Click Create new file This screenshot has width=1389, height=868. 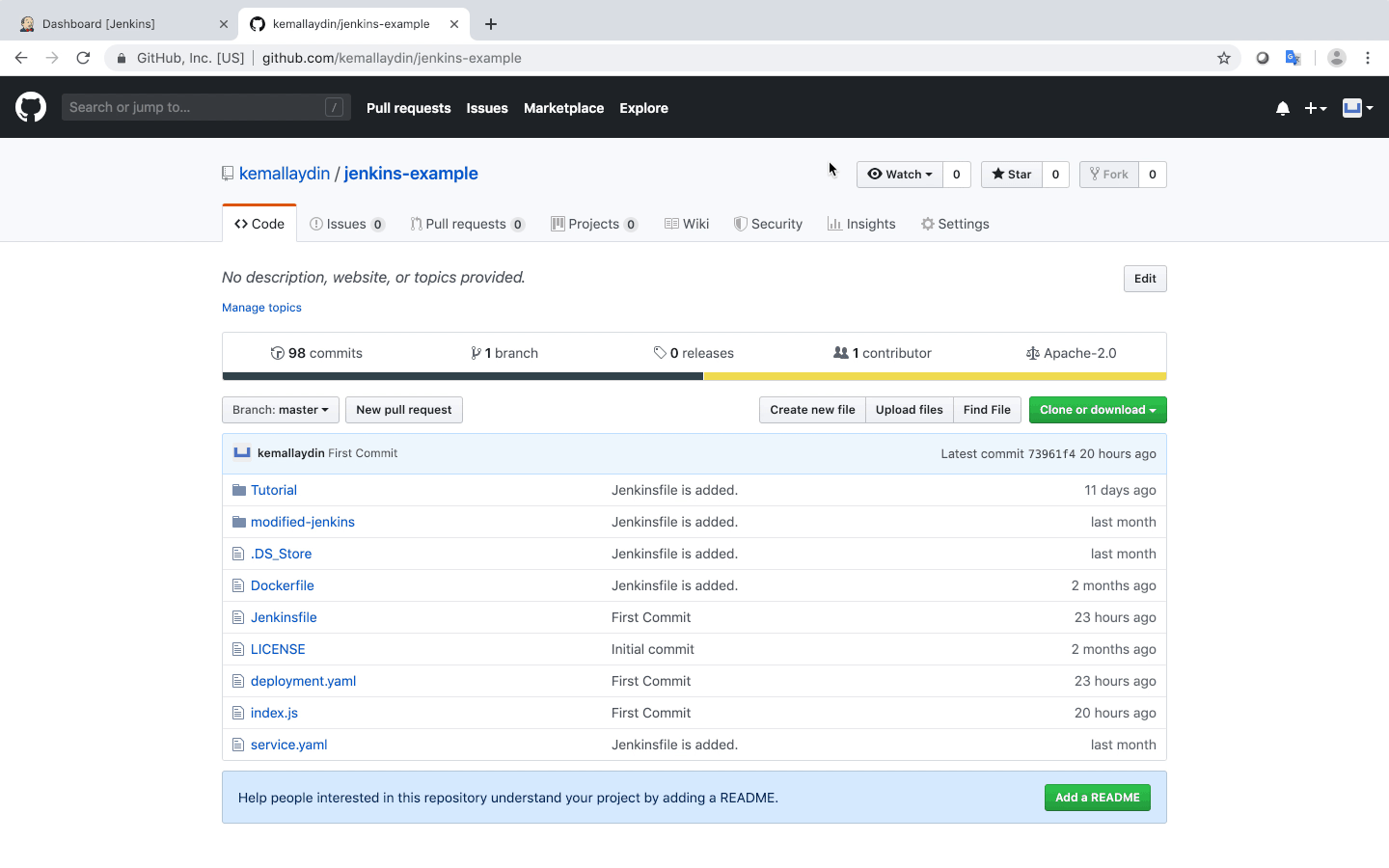pyautogui.click(x=812, y=410)
